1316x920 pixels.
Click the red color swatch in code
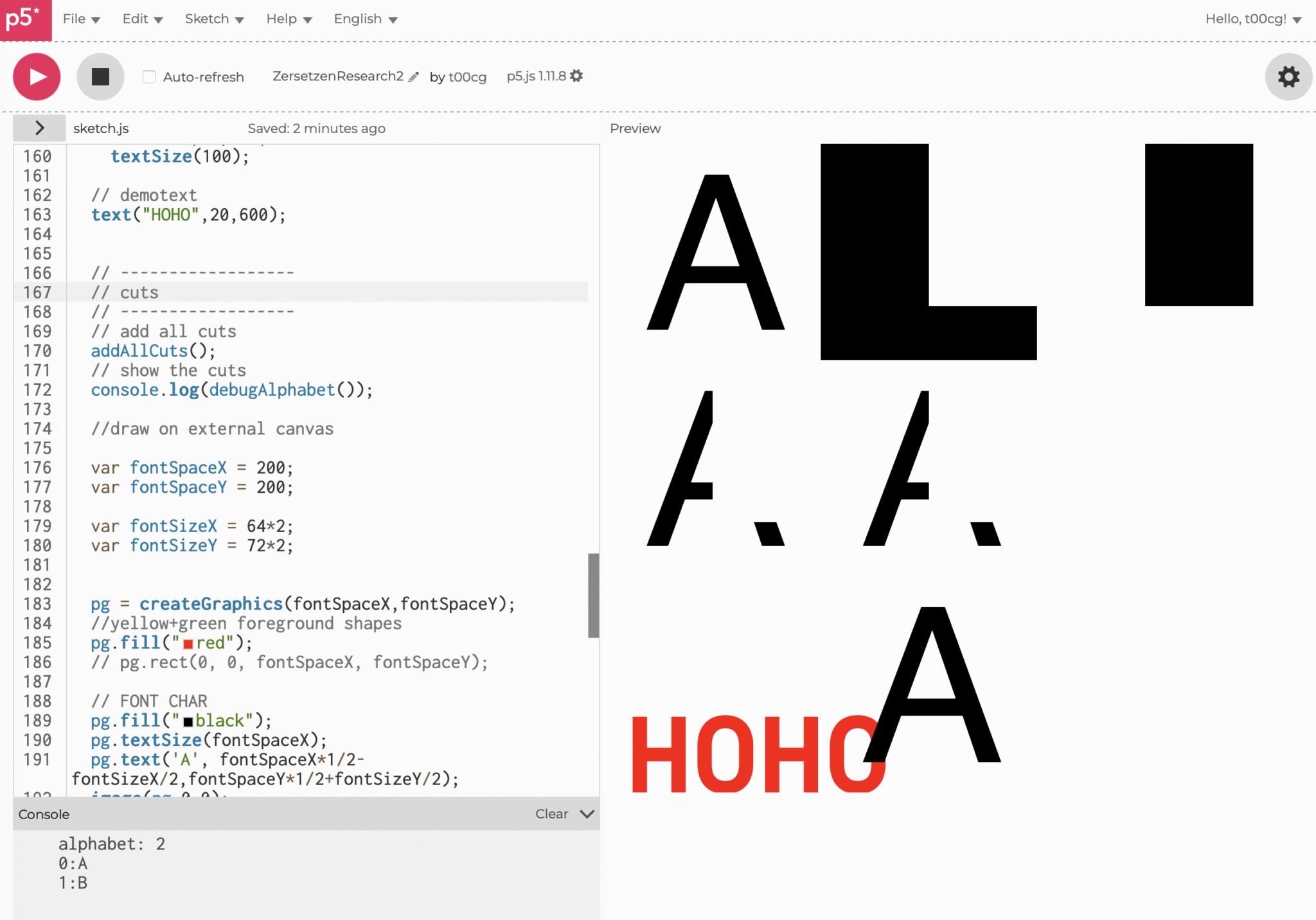(188, 644)
